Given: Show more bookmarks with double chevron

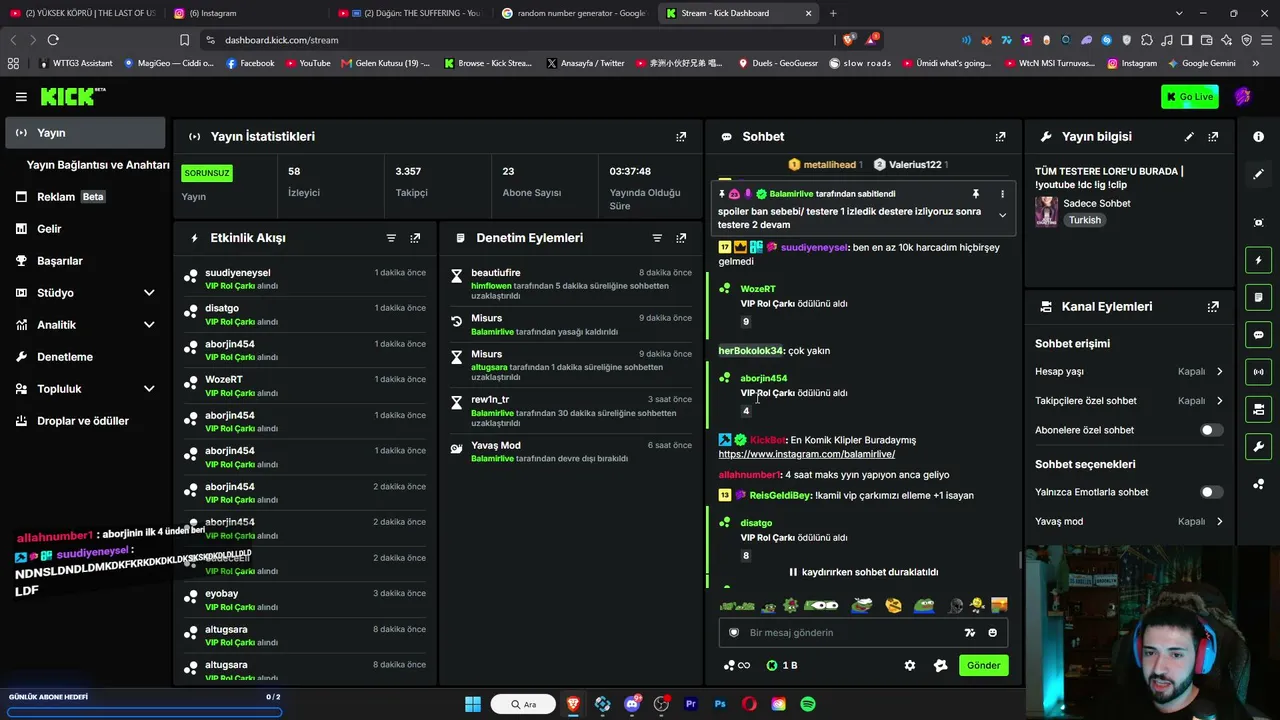Looking at the screenshot, I should click(1254, 63).
